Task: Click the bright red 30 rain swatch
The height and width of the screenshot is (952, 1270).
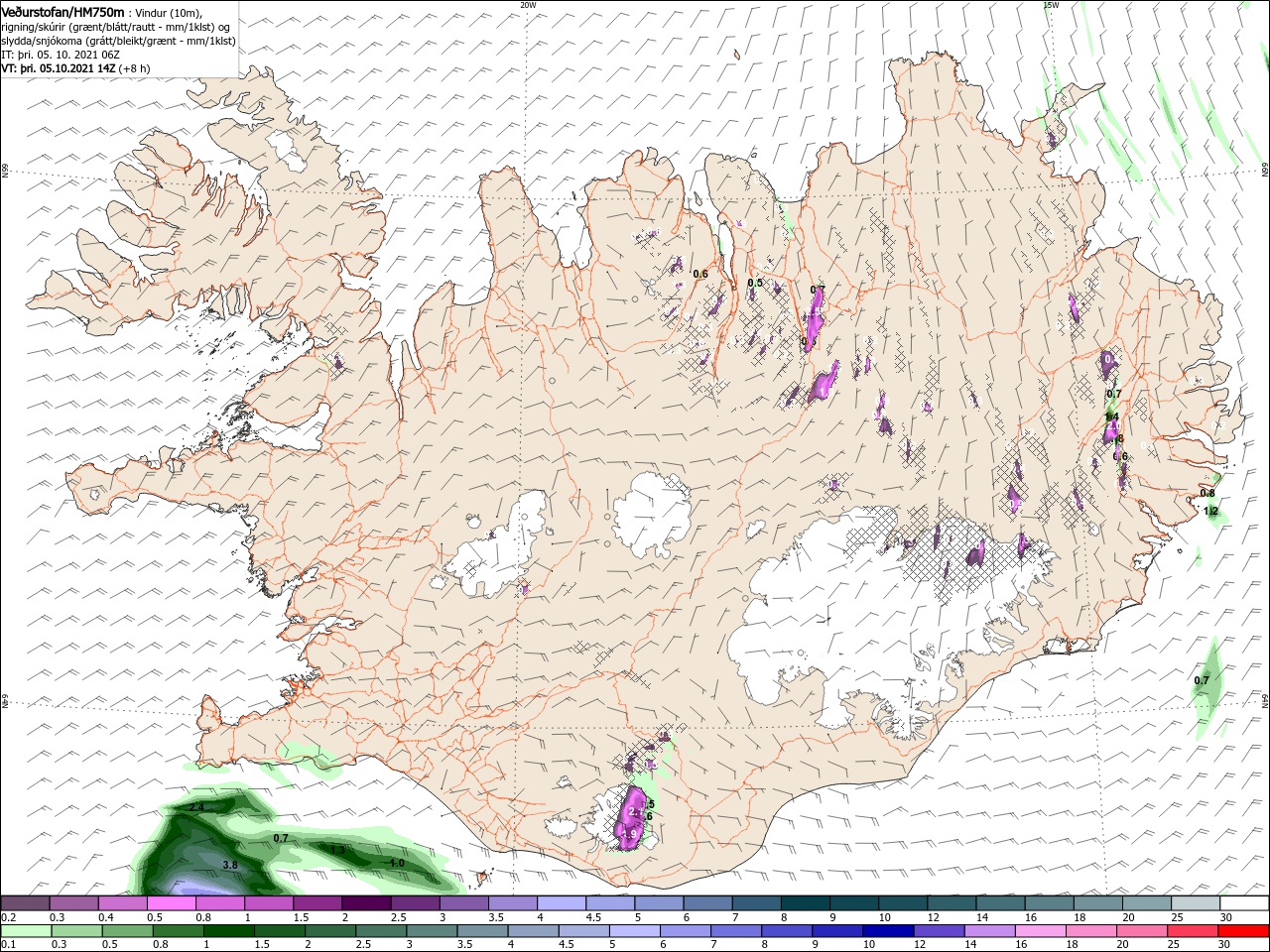Action: point(1243,932)
